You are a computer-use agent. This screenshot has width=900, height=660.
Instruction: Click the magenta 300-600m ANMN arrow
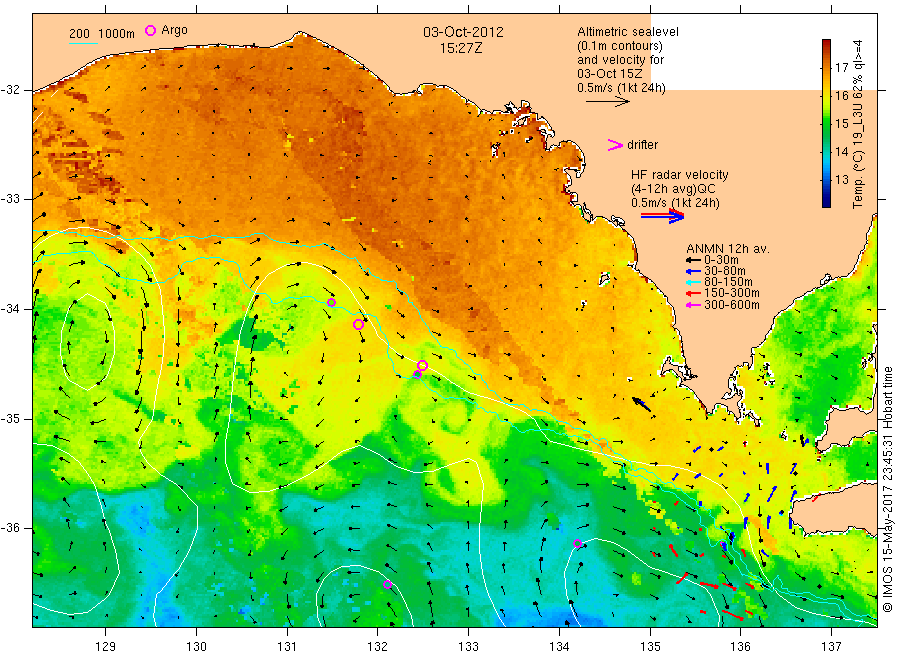click(x=693, y=305)
